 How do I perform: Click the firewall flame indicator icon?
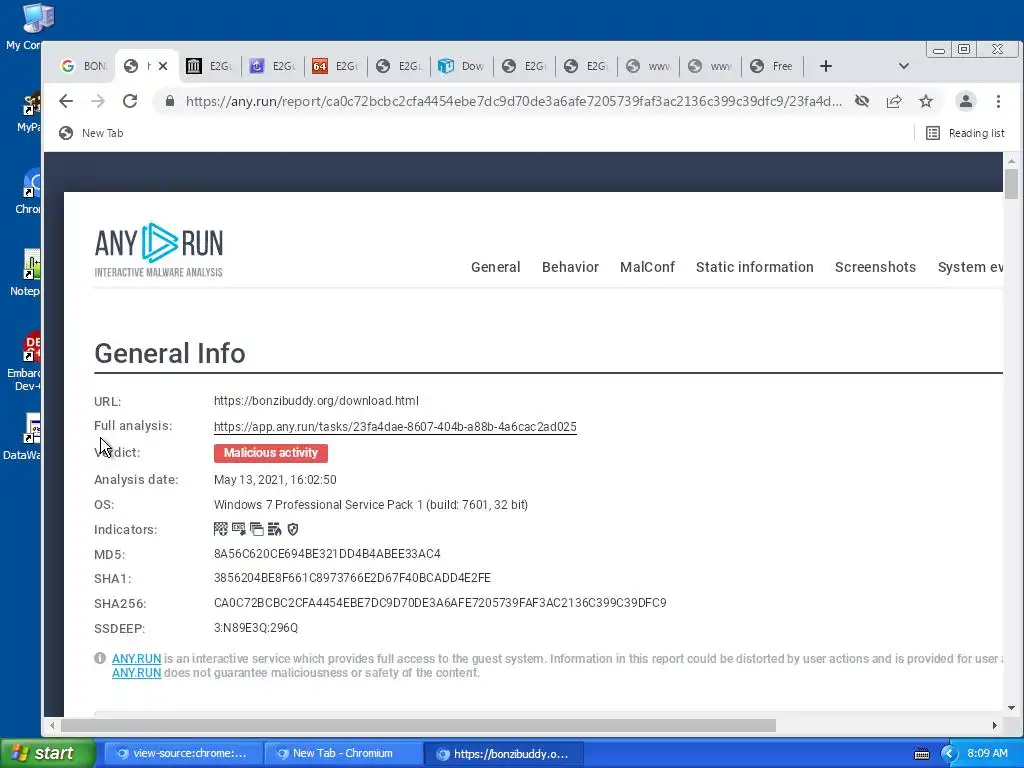point(274,529)
